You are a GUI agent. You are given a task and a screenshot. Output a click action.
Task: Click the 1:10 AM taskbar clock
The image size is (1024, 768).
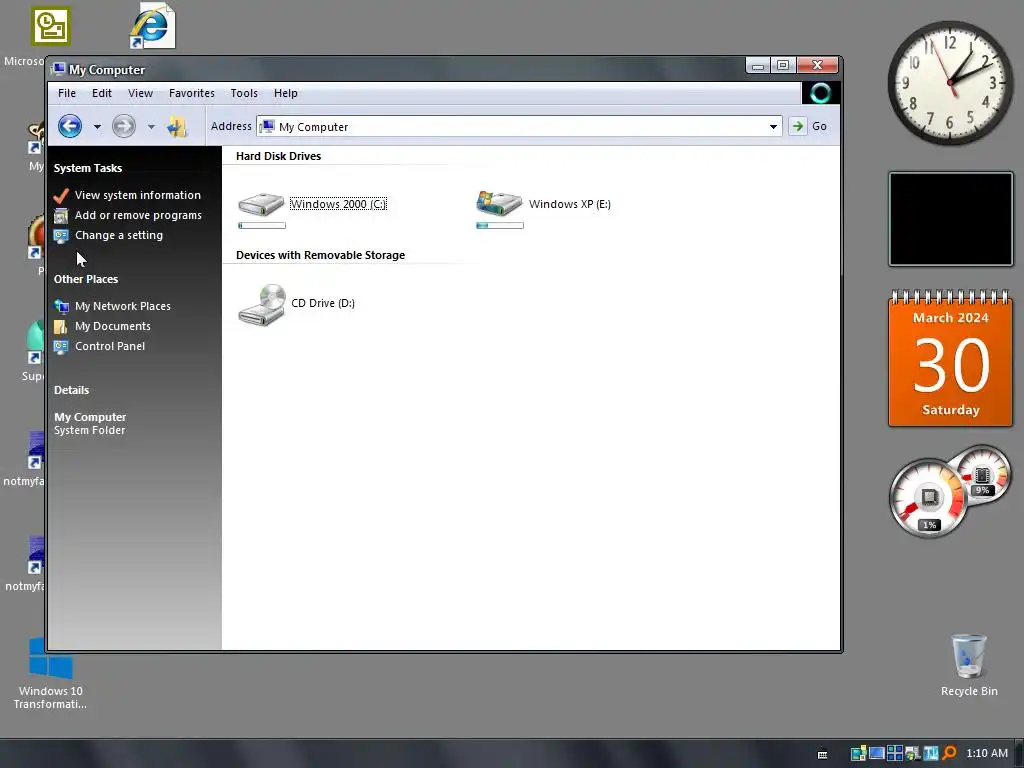987,753
